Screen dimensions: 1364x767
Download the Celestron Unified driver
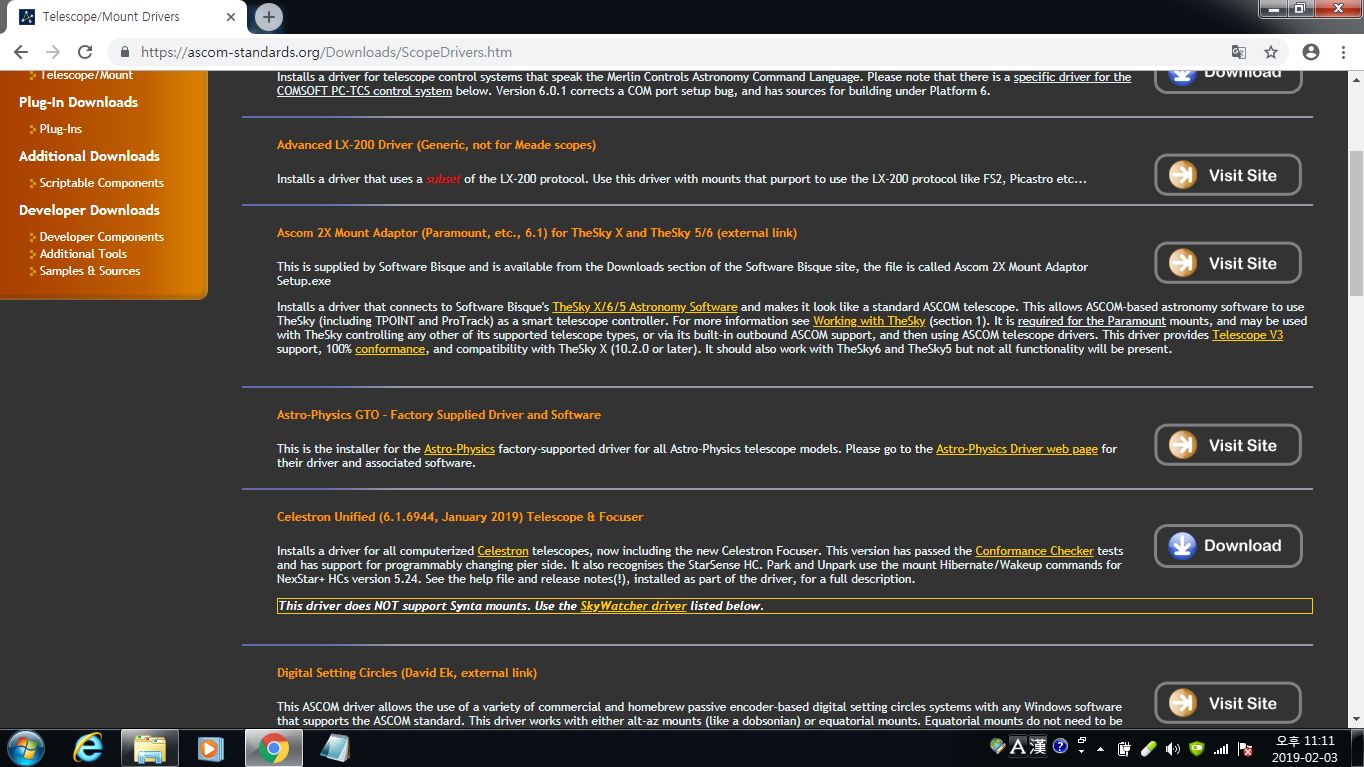tap(1228, 545)
